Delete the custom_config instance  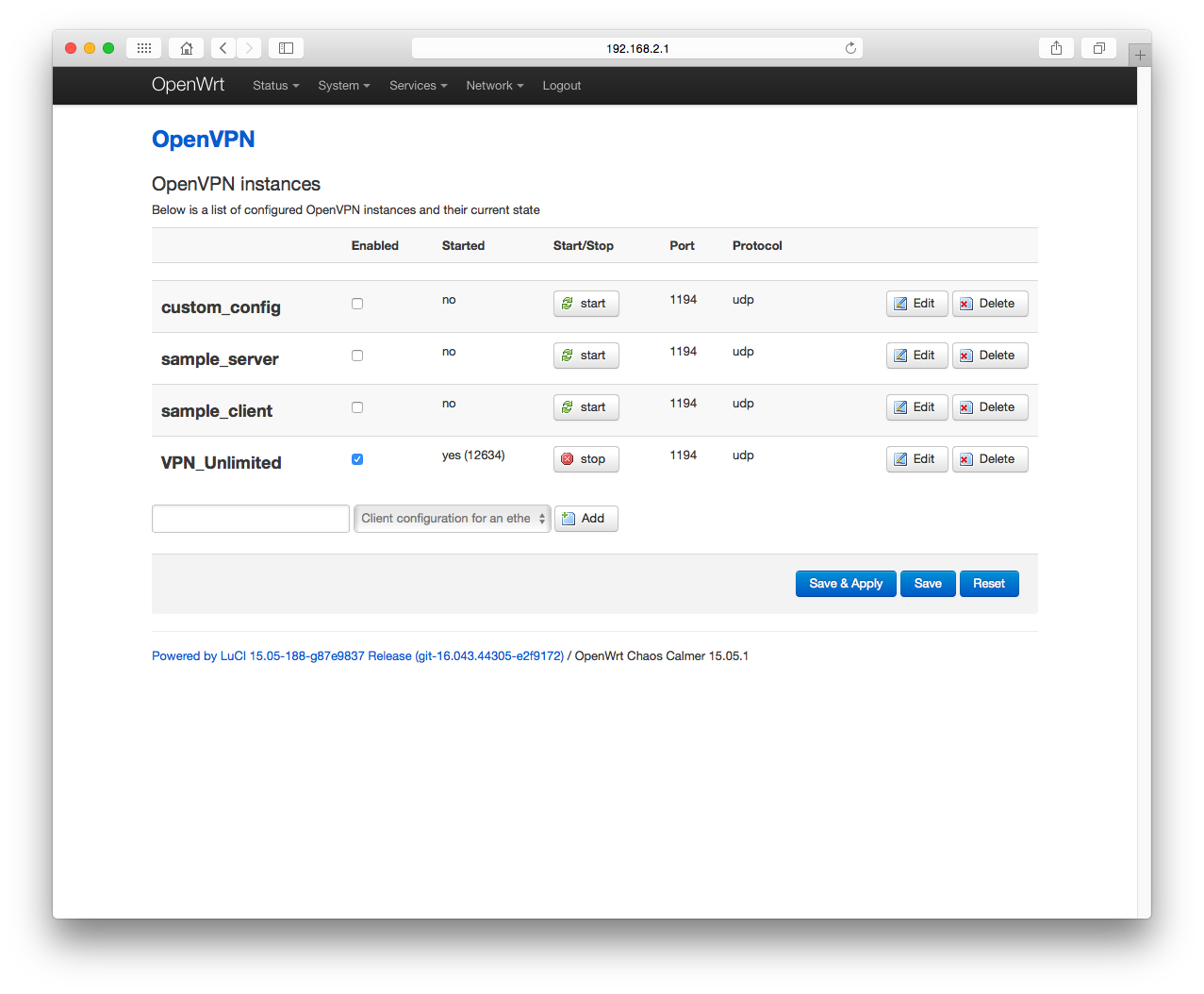[x=990, y=304]
